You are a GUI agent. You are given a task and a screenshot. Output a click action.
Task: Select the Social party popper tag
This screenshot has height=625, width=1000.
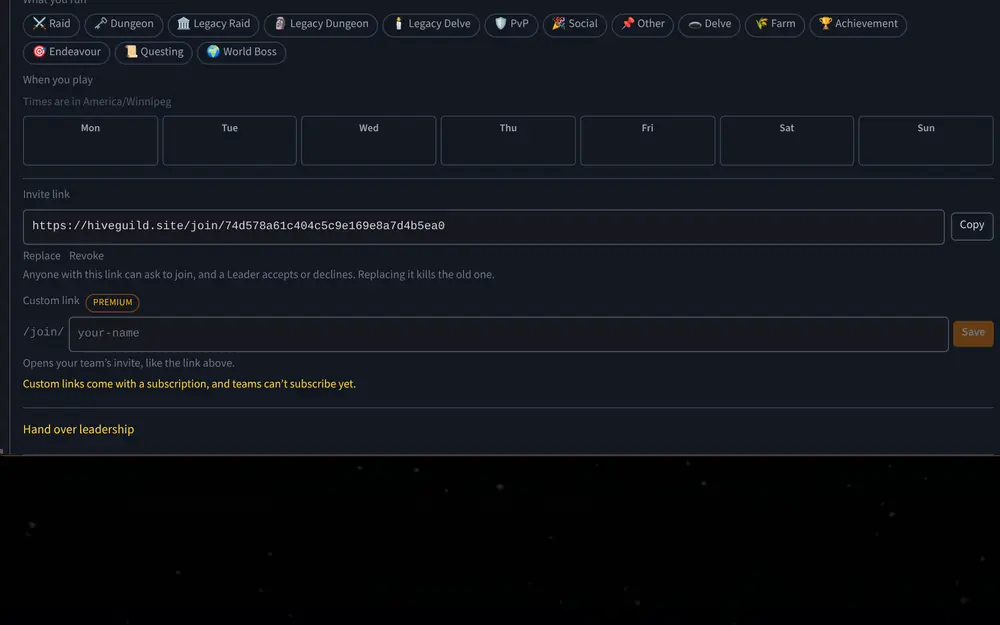575,24
